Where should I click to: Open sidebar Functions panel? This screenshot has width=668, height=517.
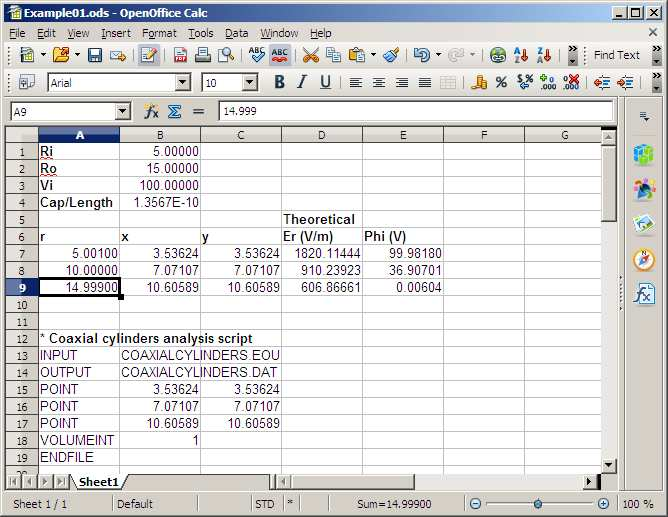(x=644, y=295)
